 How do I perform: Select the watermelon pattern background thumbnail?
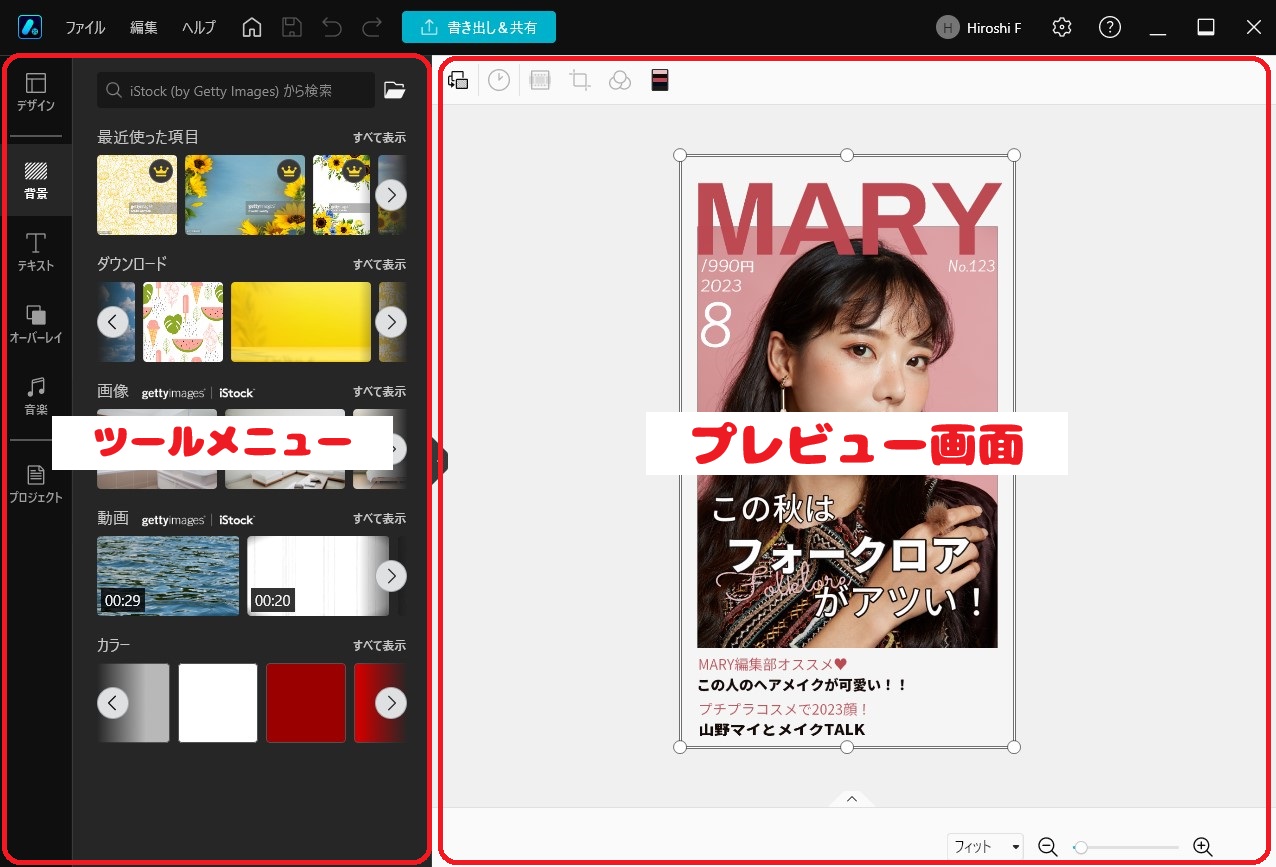pos(183,322)
